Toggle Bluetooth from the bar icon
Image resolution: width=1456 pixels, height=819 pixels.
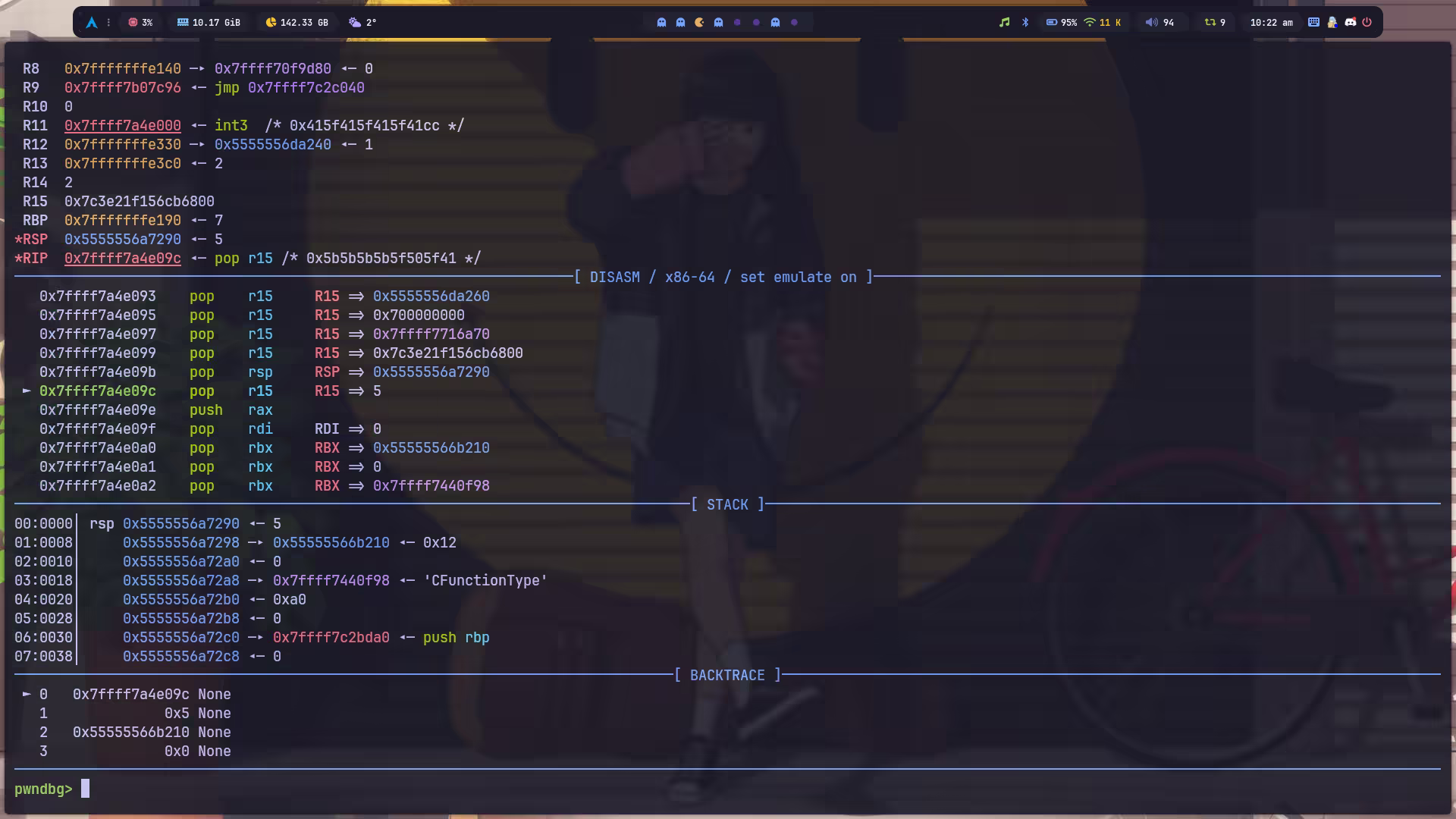[1025, 23]
